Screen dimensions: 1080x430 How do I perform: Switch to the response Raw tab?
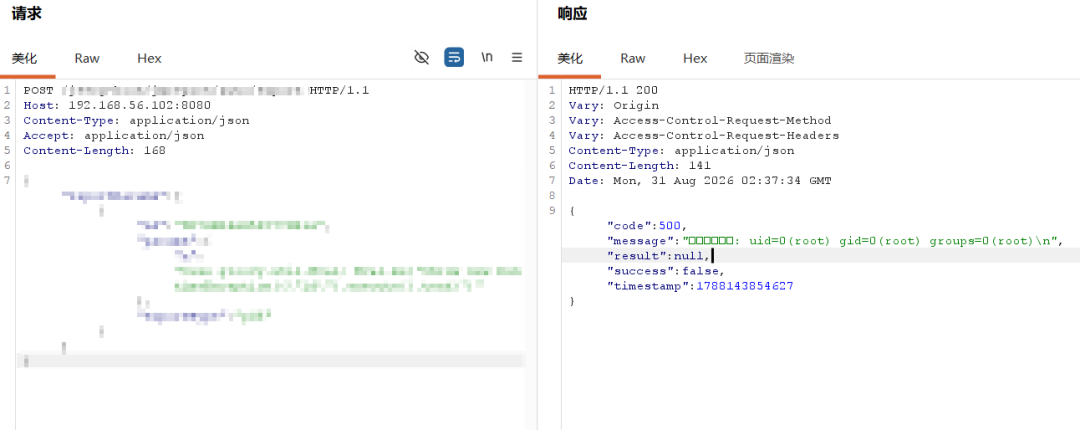(633, 59)
